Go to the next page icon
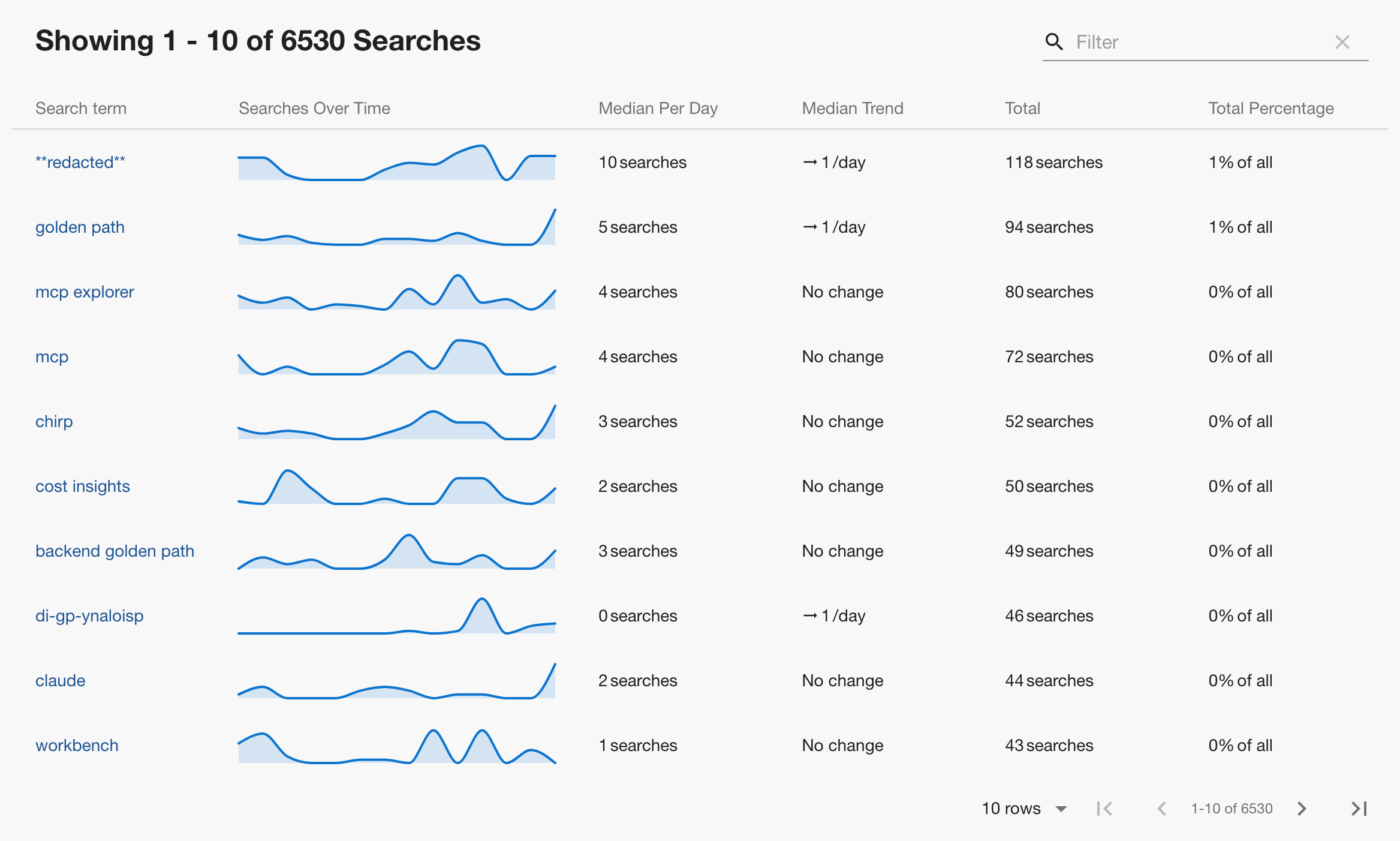 click(1302, 809)
